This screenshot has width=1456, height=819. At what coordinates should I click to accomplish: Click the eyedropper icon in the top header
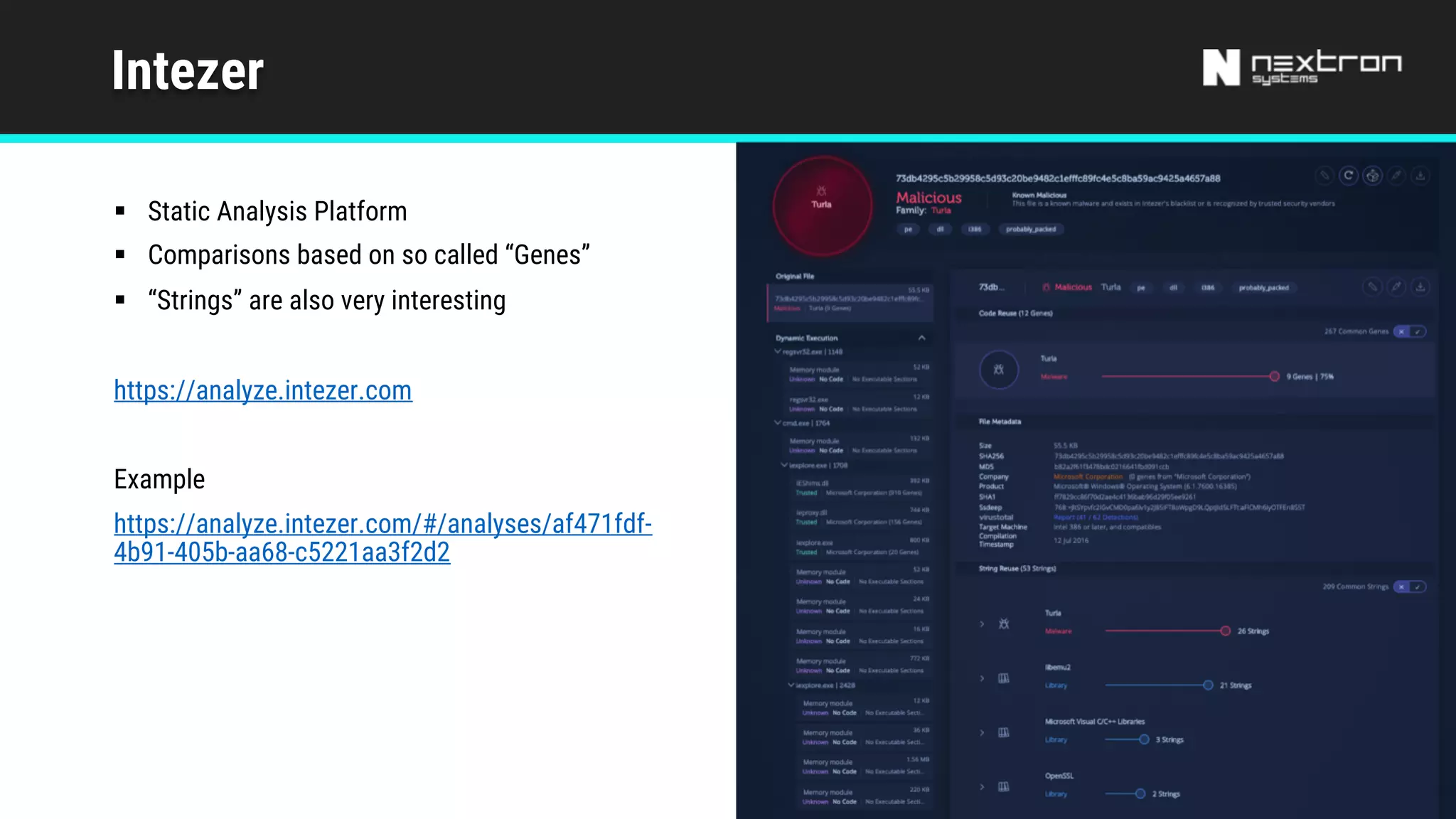point(1397,176)
